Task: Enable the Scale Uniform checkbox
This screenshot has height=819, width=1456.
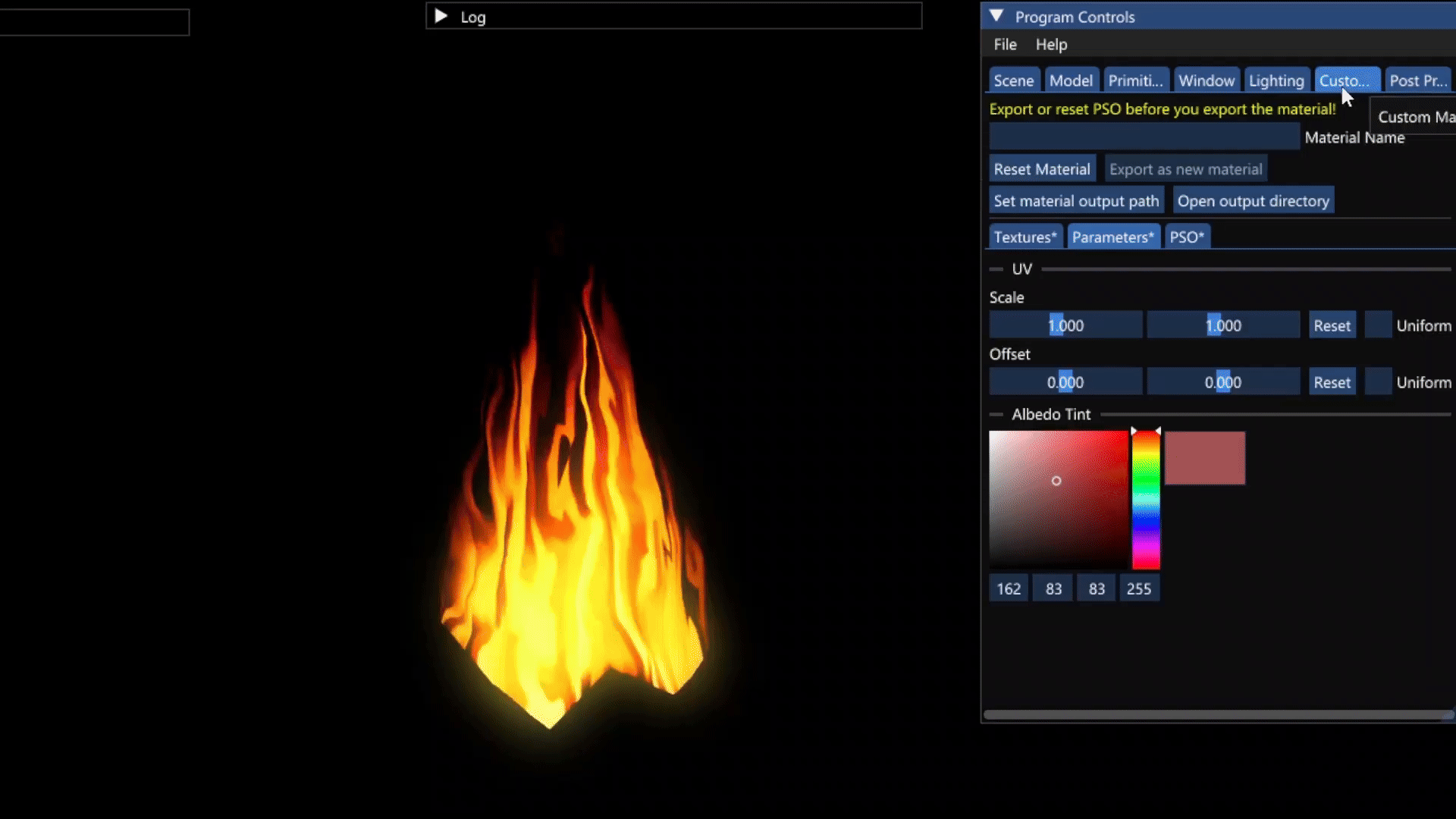Action: coord(1378,325)
